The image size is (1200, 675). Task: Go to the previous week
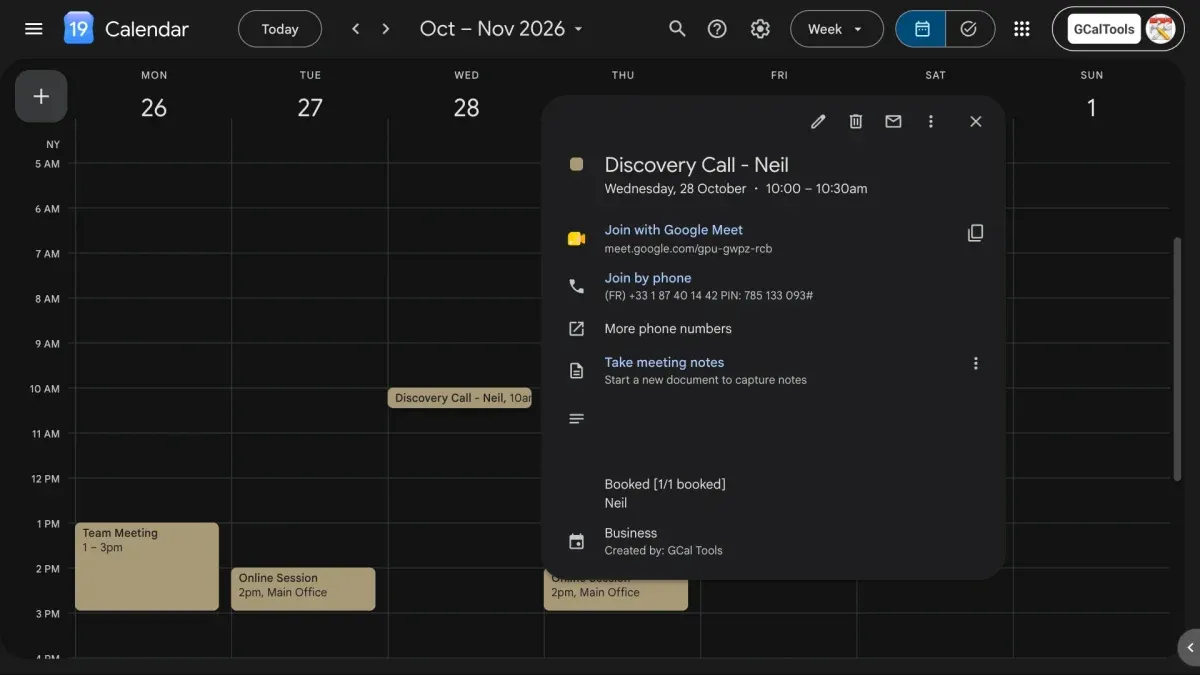(x=356, y=29)
